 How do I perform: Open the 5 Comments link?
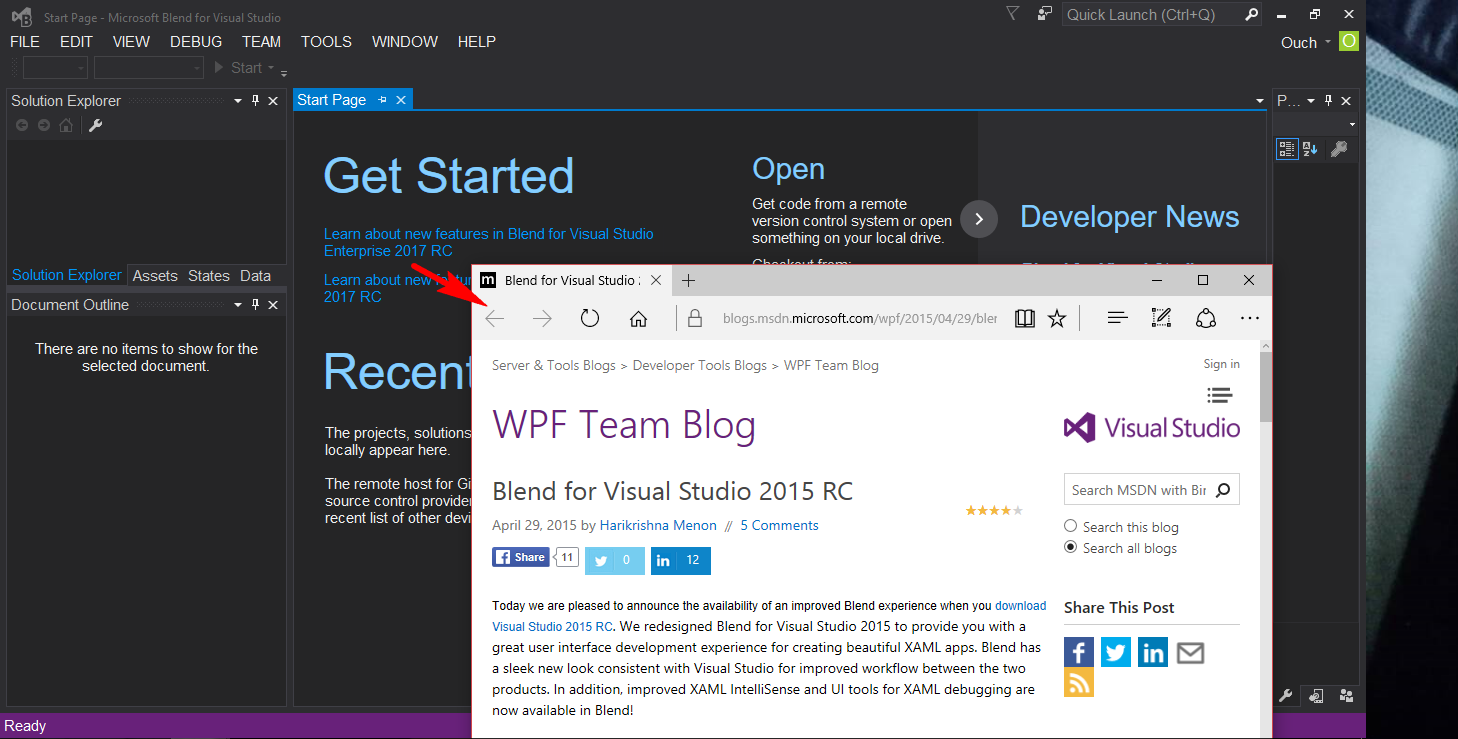779,525
